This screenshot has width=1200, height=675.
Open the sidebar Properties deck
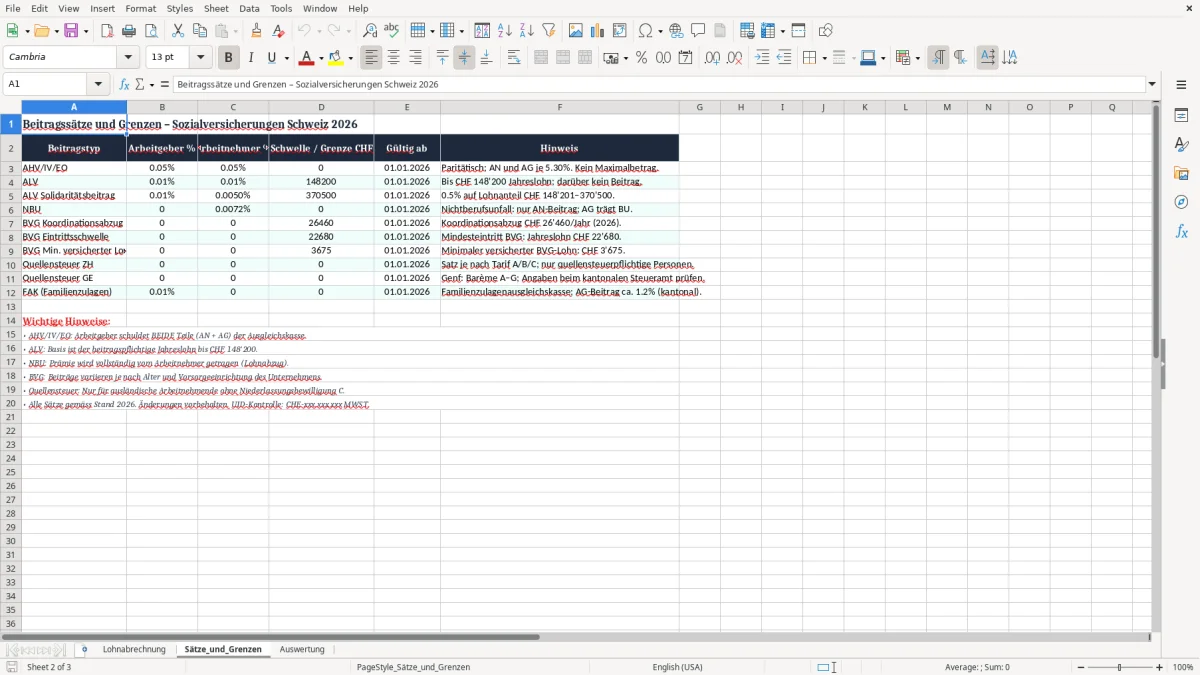click(x=1181, y=116)
